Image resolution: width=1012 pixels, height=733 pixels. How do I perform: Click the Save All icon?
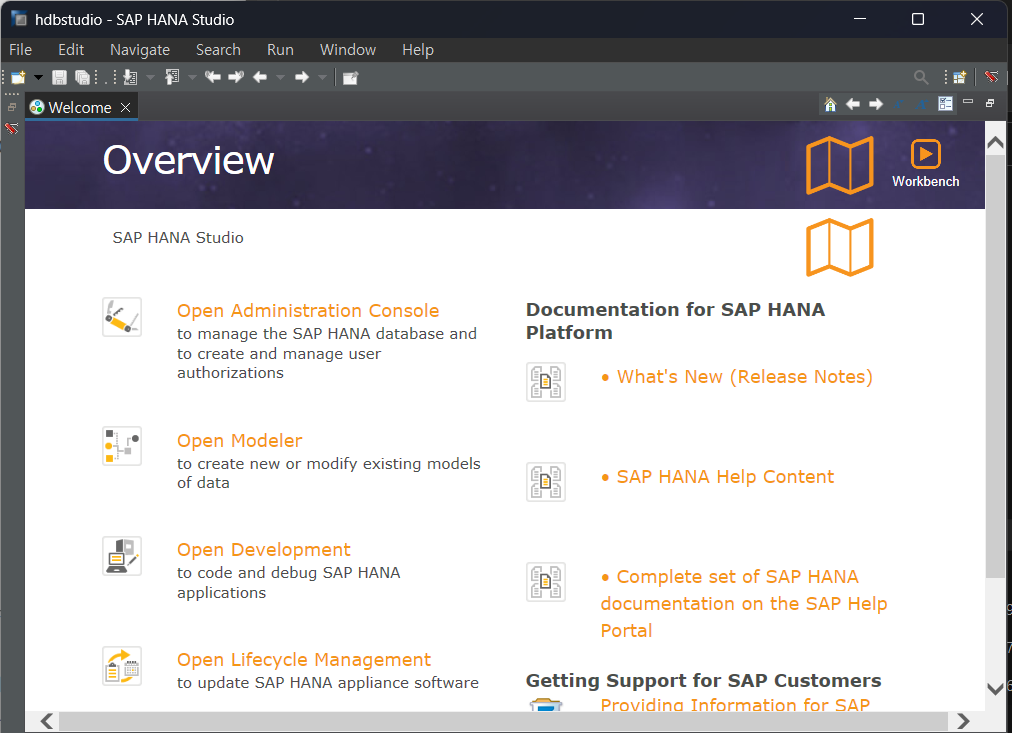[x=83, y=77]
